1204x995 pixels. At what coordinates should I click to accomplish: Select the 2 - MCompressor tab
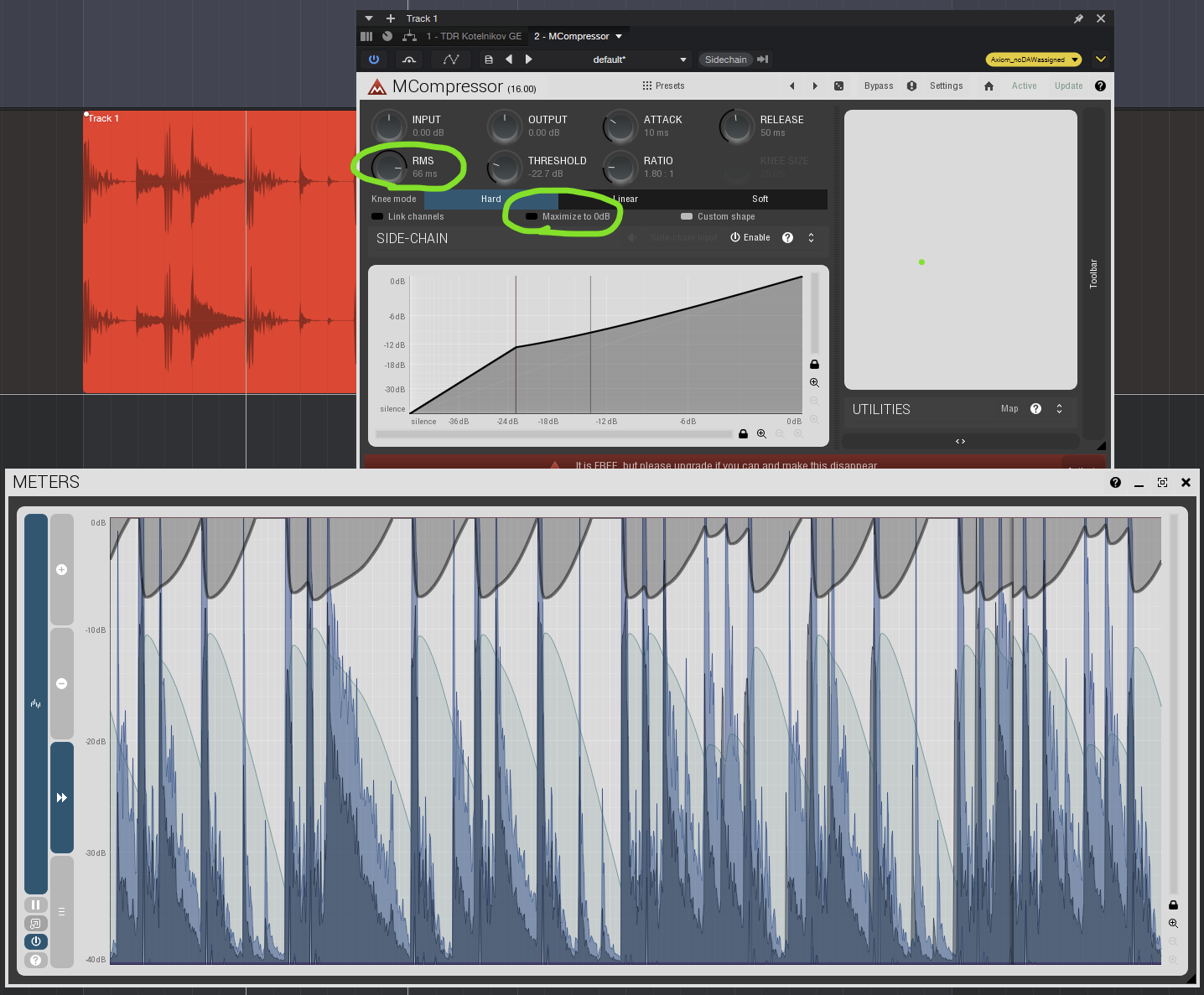(x=572, y=36)
